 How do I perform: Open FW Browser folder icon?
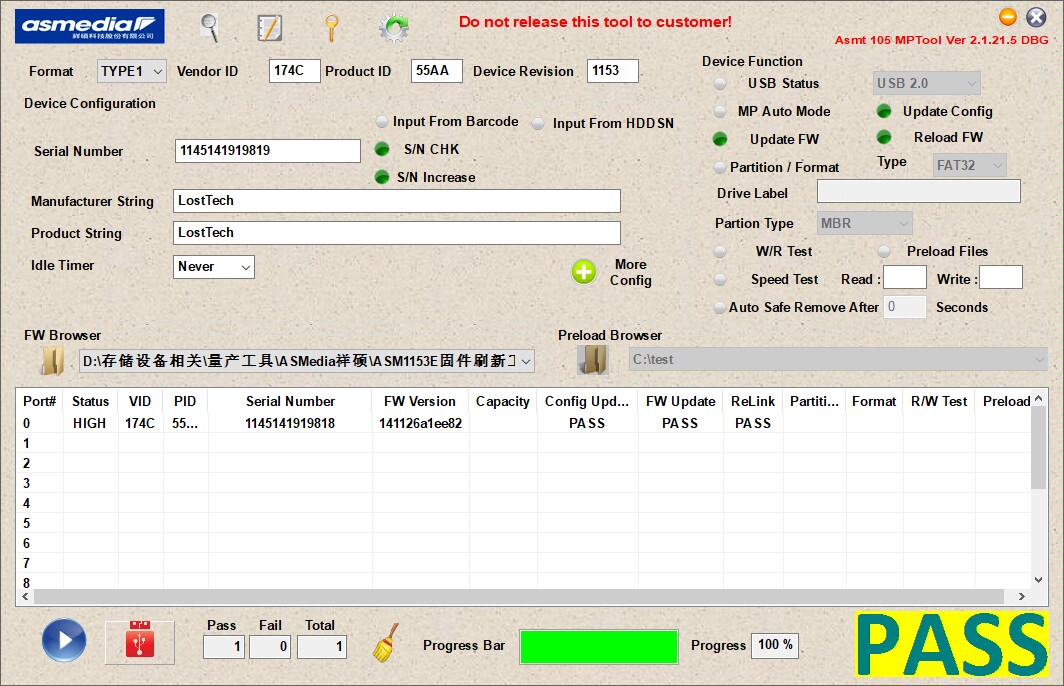point(52,360)
